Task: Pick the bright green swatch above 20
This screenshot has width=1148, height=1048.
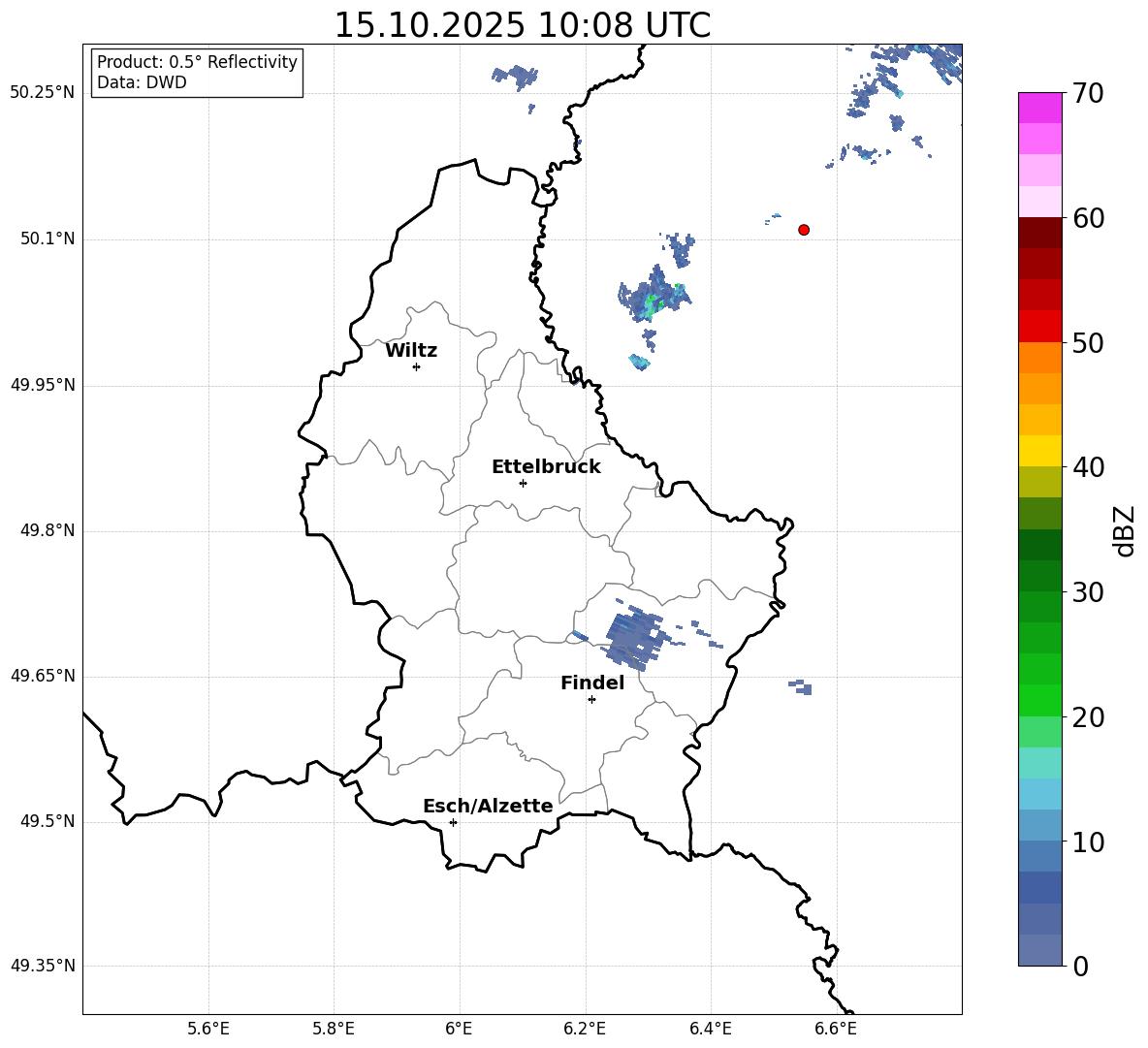Action: pos(1039,700)
